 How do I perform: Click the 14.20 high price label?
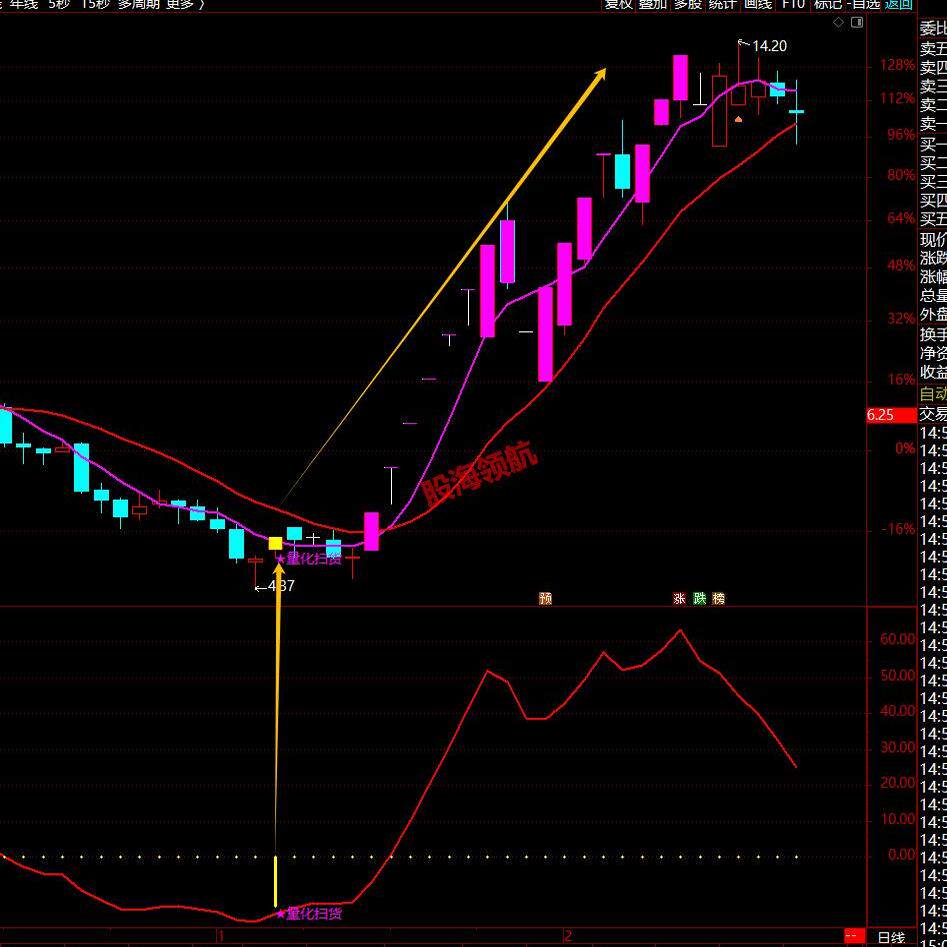(769, 46)
